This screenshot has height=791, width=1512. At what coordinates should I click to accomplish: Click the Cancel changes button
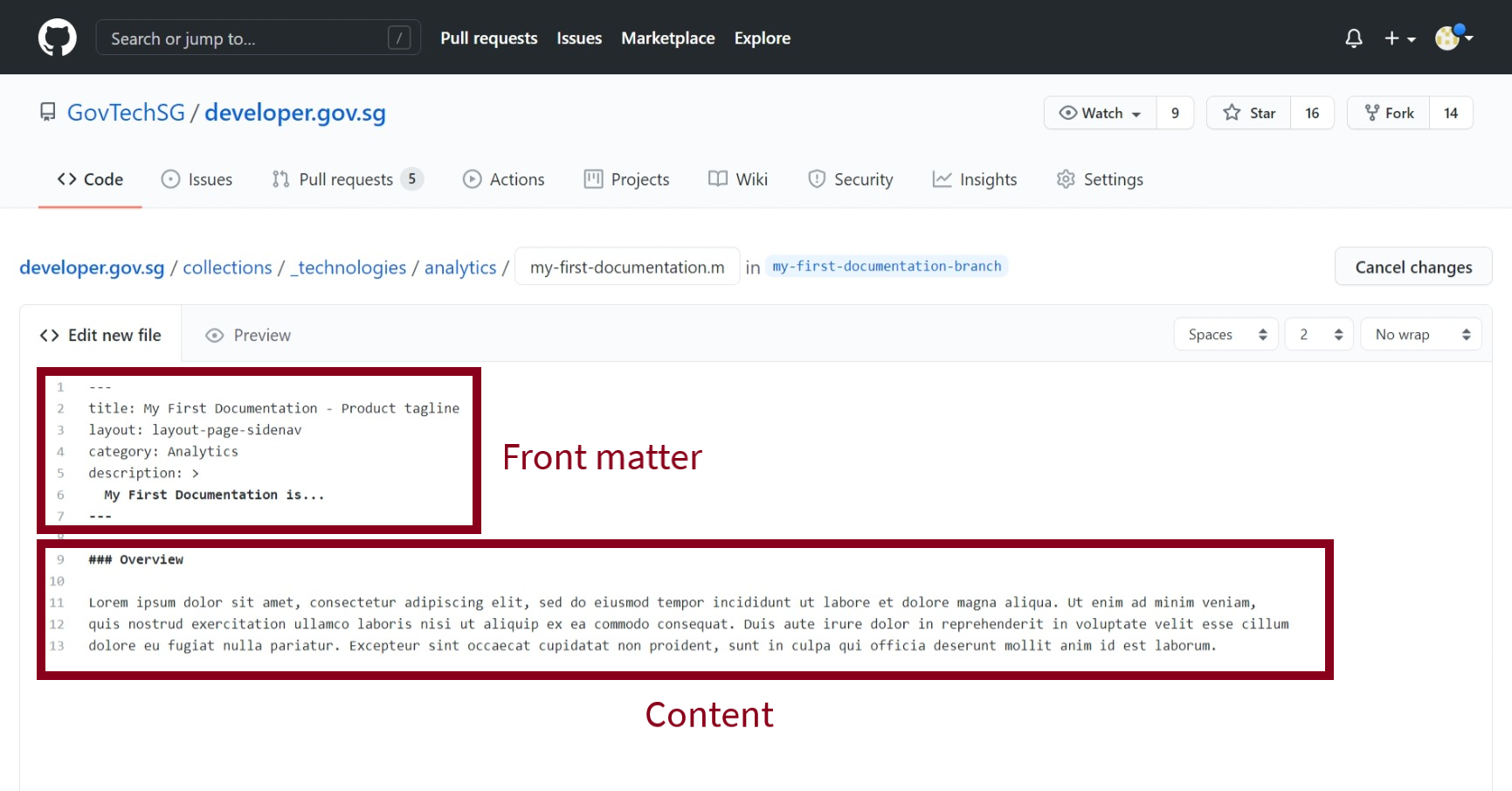click(x=1412, y=267)
